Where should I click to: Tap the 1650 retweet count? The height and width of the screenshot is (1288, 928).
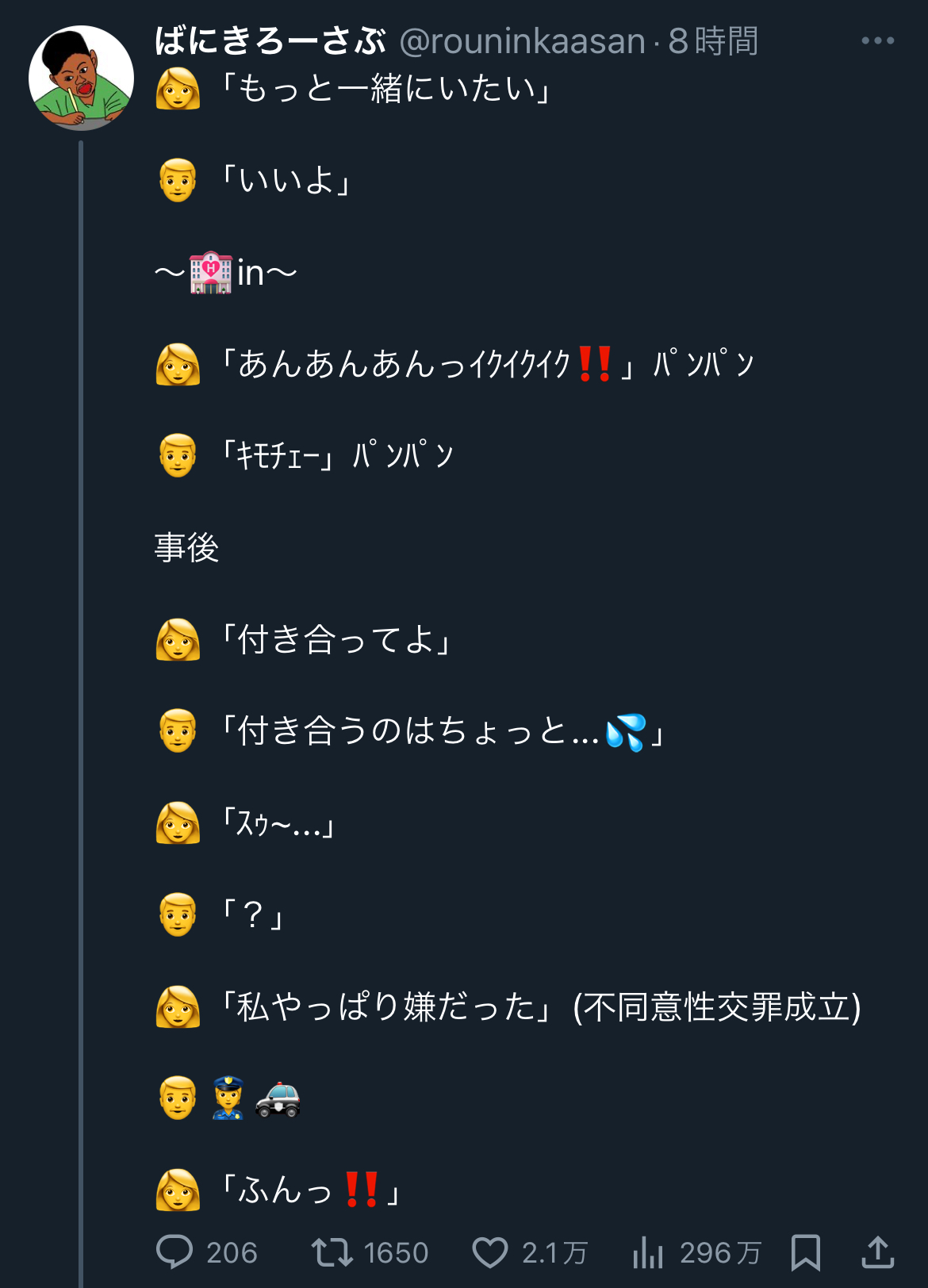[x=396, y=1253]
